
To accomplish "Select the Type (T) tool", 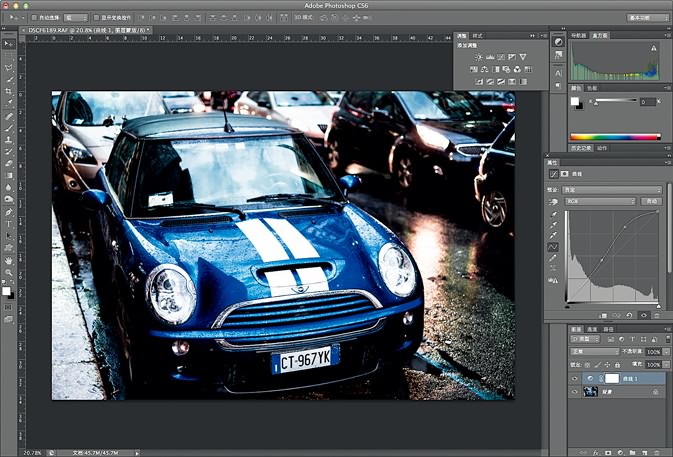I will [x=8, y=224].
